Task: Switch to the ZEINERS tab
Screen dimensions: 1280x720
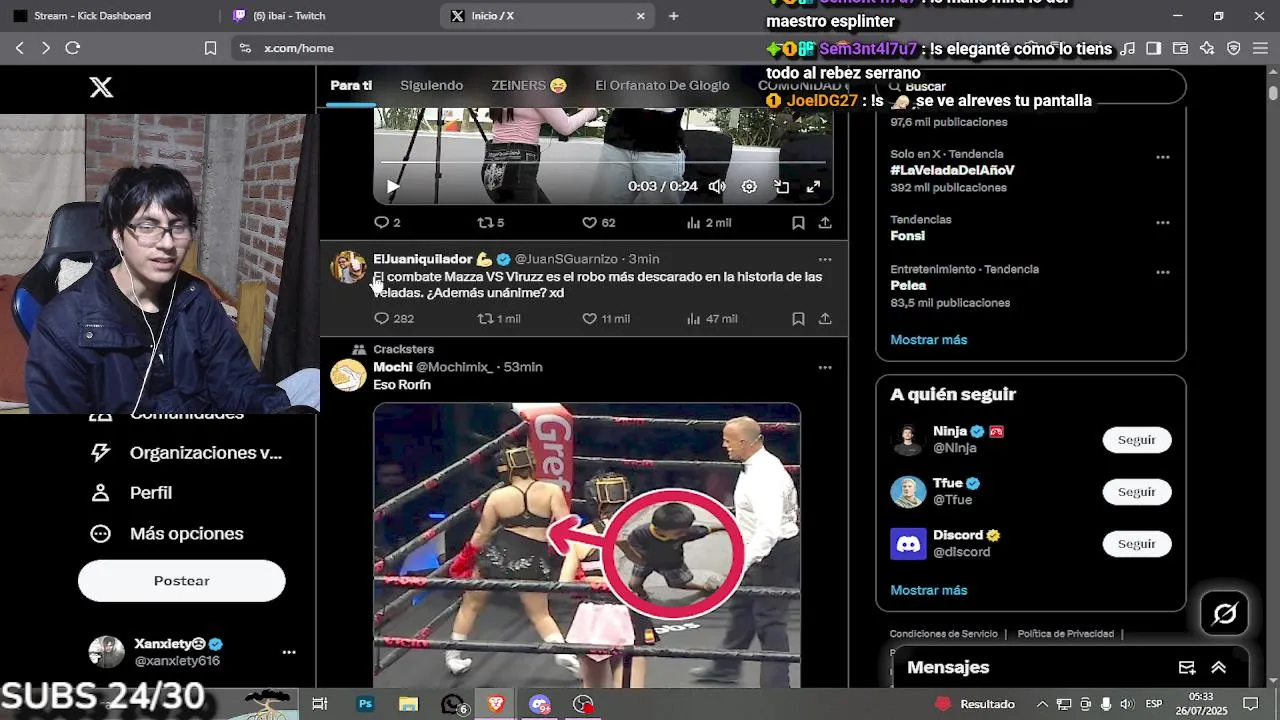Action: pyautogui.click(x=529, y=85)
